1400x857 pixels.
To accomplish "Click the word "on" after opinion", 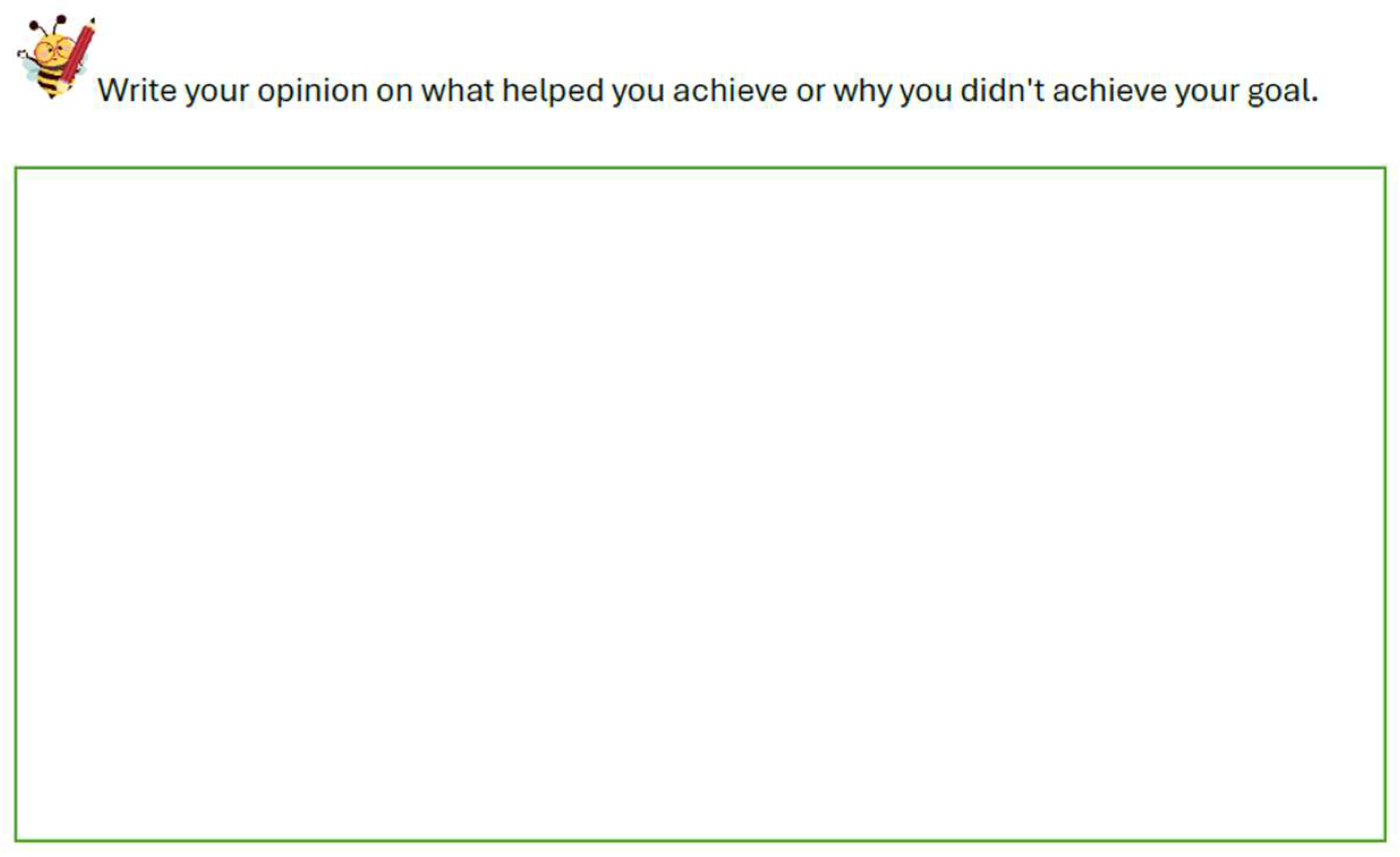I will pyautogui.click(x=394, y=91).
